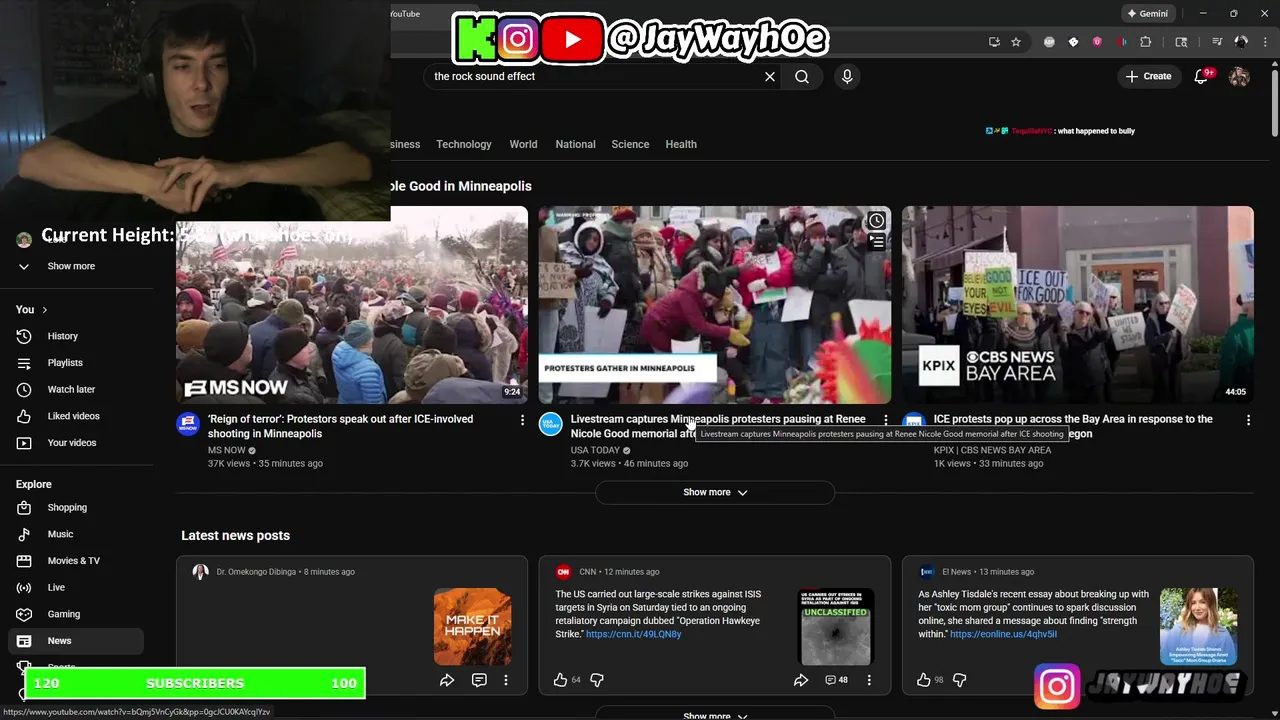The height and width of the screenshot is (720, 1280).
Task: Like the CNN news post
Action: pos(560,680)
